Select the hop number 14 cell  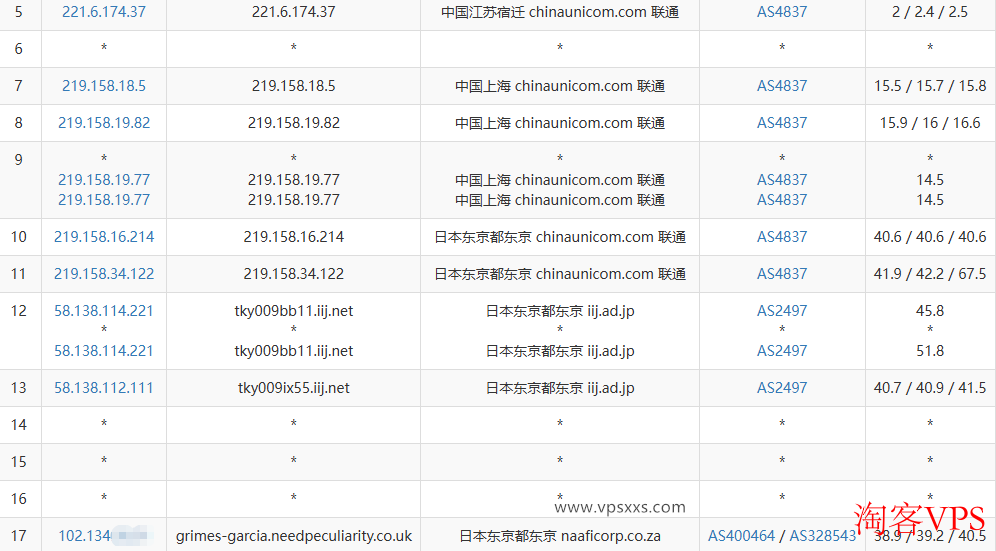tap(19, 425)
